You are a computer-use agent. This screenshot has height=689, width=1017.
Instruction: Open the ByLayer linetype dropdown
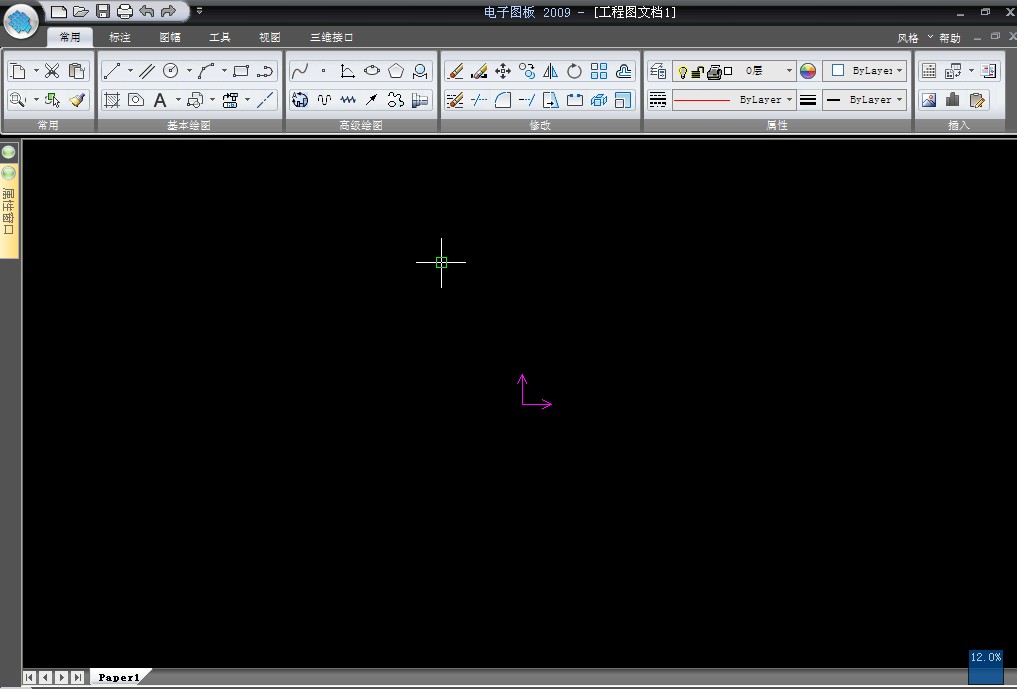coord(789,100)
